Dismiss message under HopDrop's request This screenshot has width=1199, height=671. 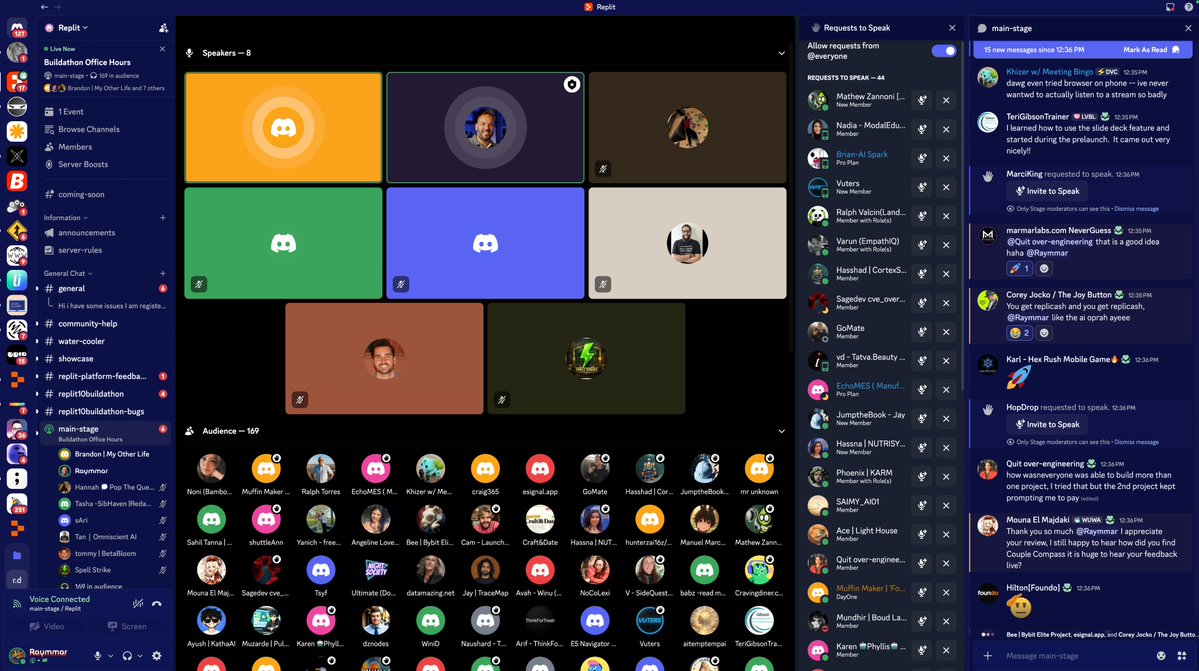click(1136, 442)
